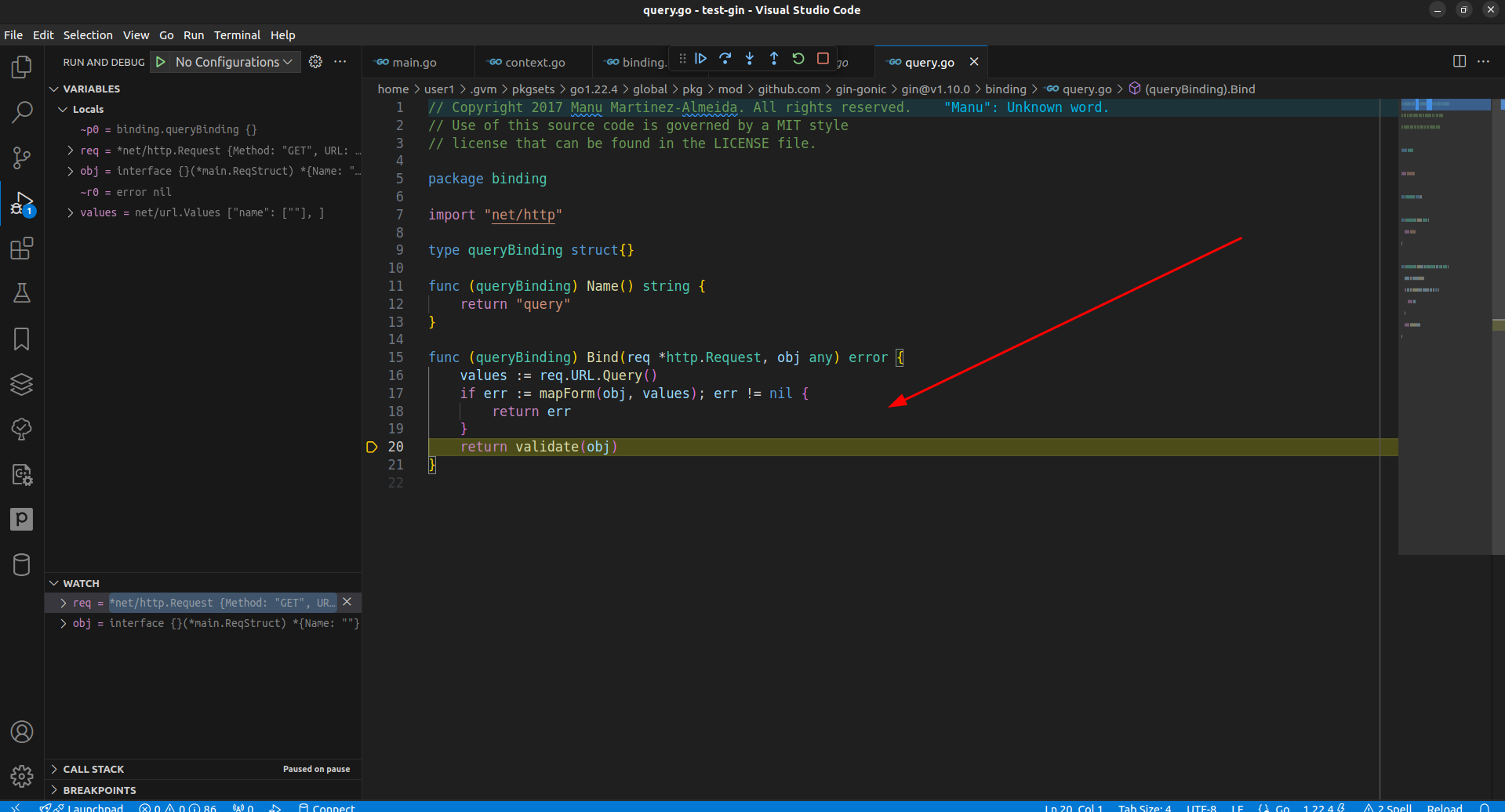Open the Edit menu

[x=43, y=35]
